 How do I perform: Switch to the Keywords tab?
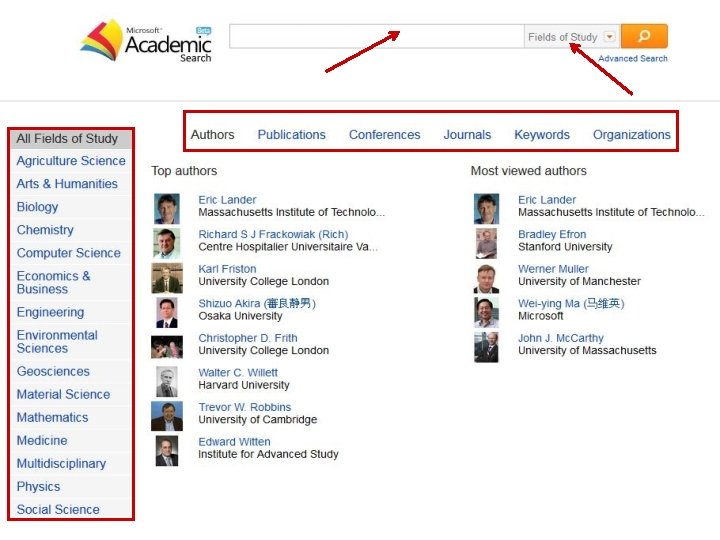(542, 135)
